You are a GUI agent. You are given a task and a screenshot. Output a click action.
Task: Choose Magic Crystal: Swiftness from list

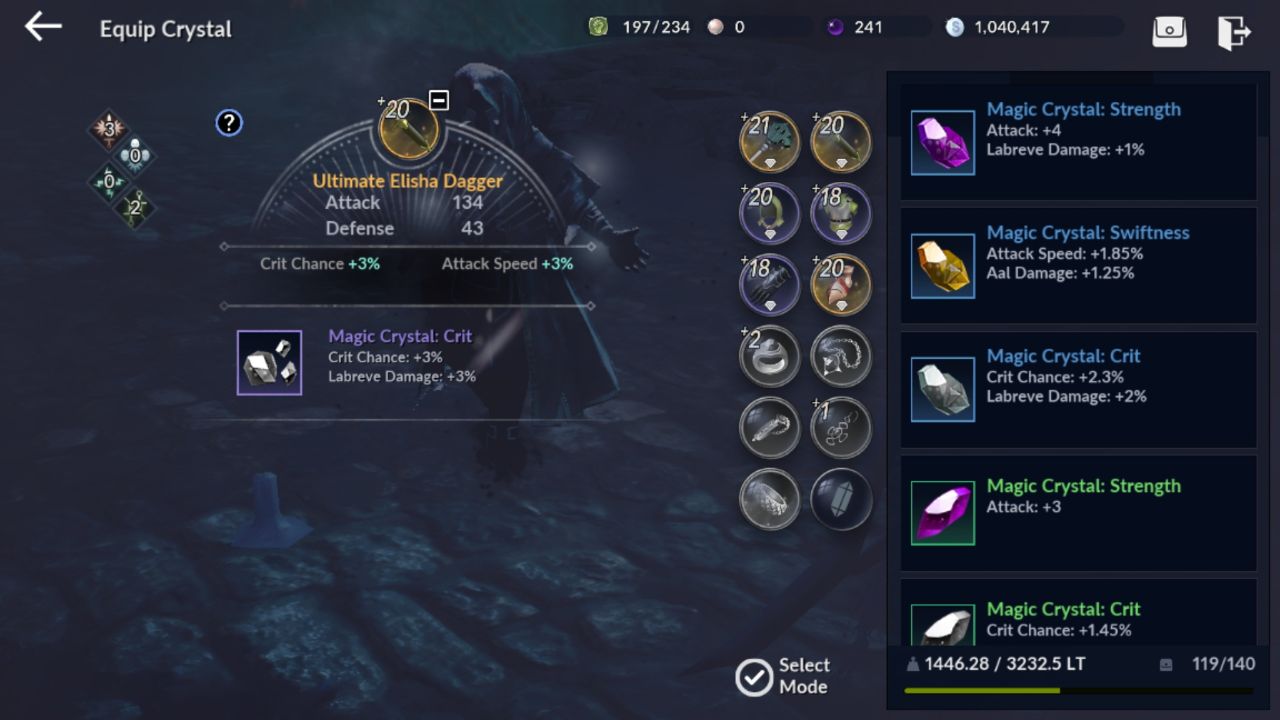point(1078,266)
